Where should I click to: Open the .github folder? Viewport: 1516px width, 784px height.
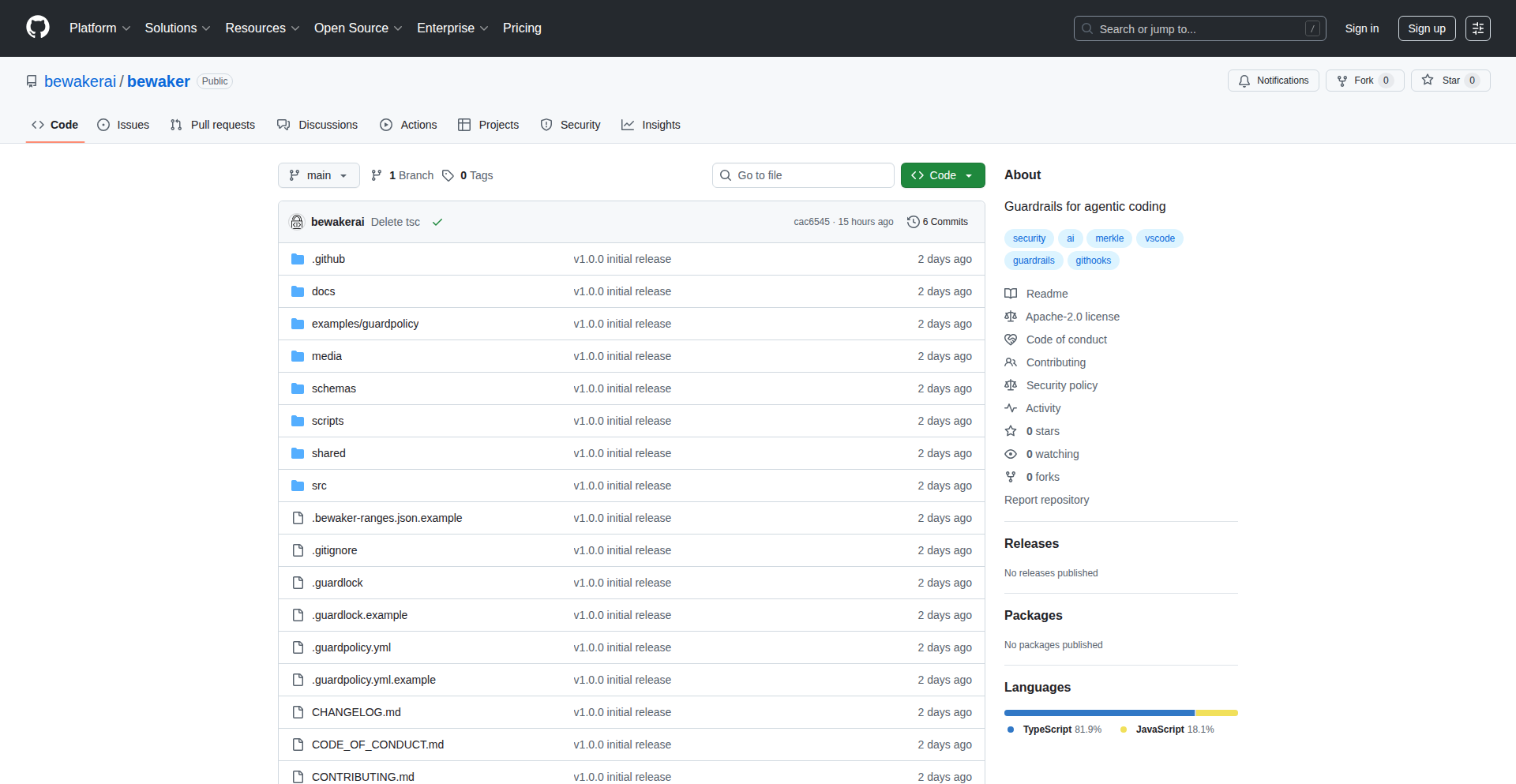click(x=328, y=259)
